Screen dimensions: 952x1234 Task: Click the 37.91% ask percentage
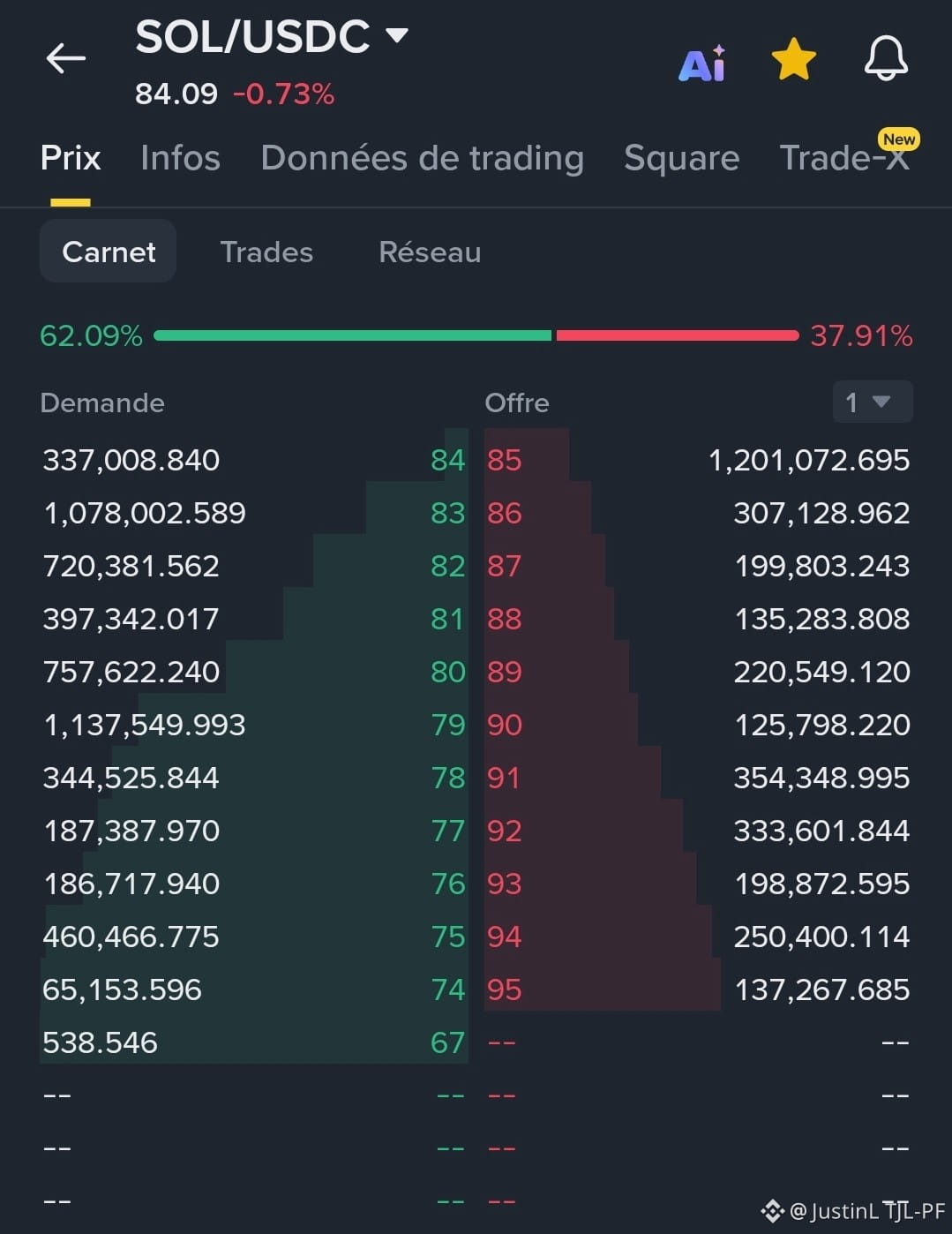(x=861, y=335)
